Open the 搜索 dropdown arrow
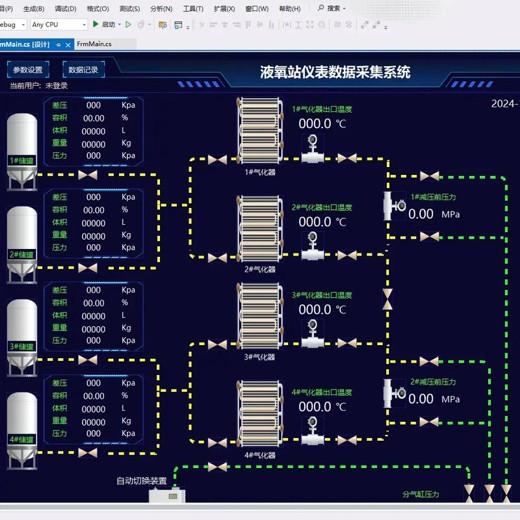 (x=344, y=8)
